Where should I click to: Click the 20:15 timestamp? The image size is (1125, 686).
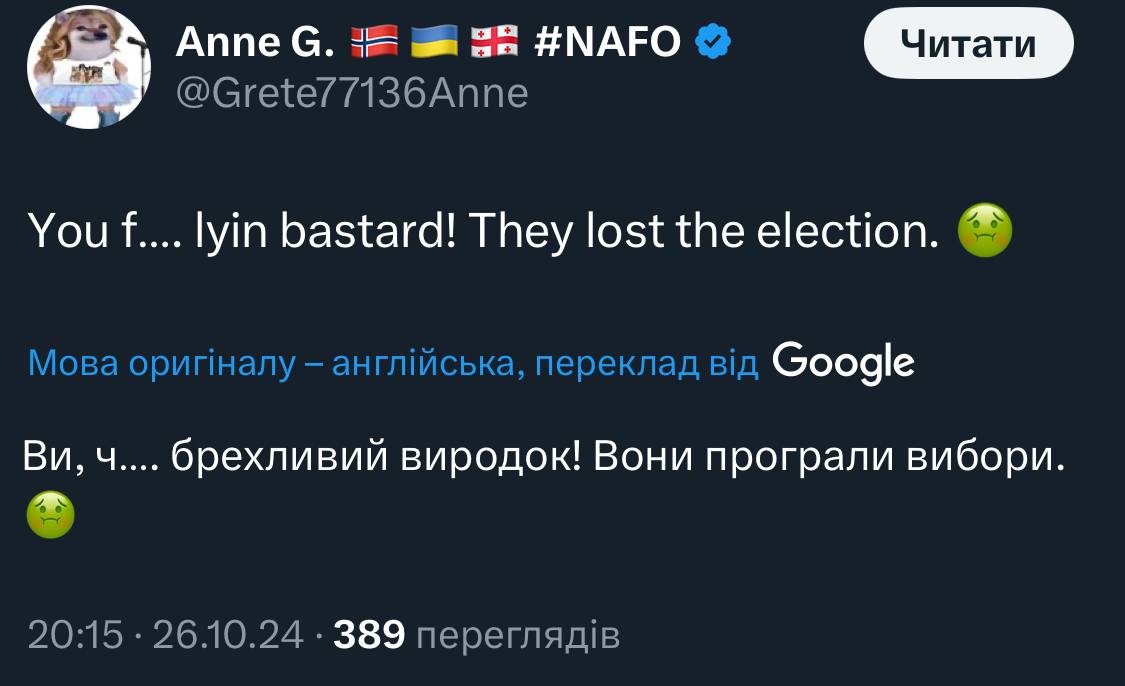click(x=75, y=634)
